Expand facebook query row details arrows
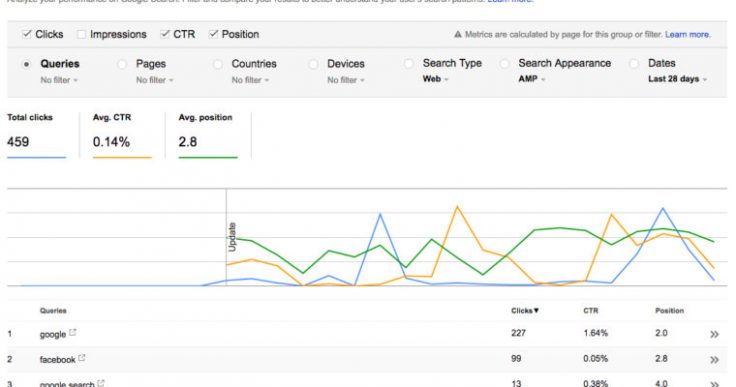 [x=714, y=360]
